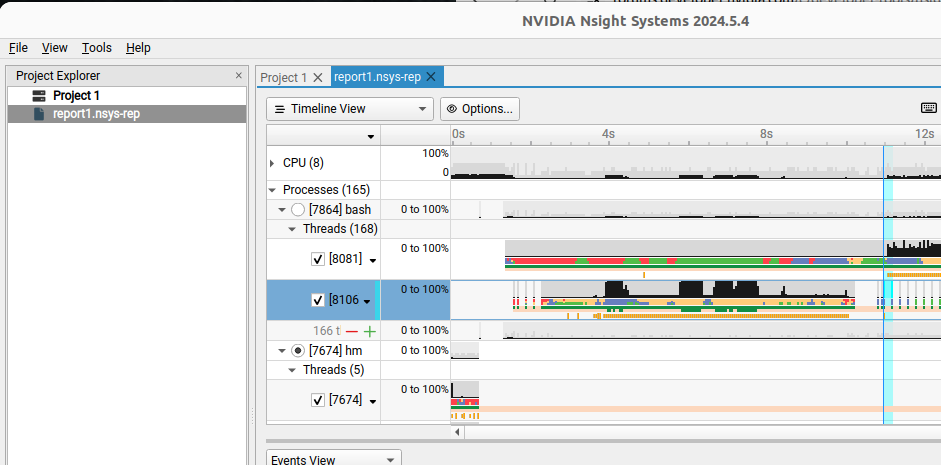Select Project 1 in Project Explorer
Image resolution: width=941 pixels, height=465 pixels.
tap(76, 95)
